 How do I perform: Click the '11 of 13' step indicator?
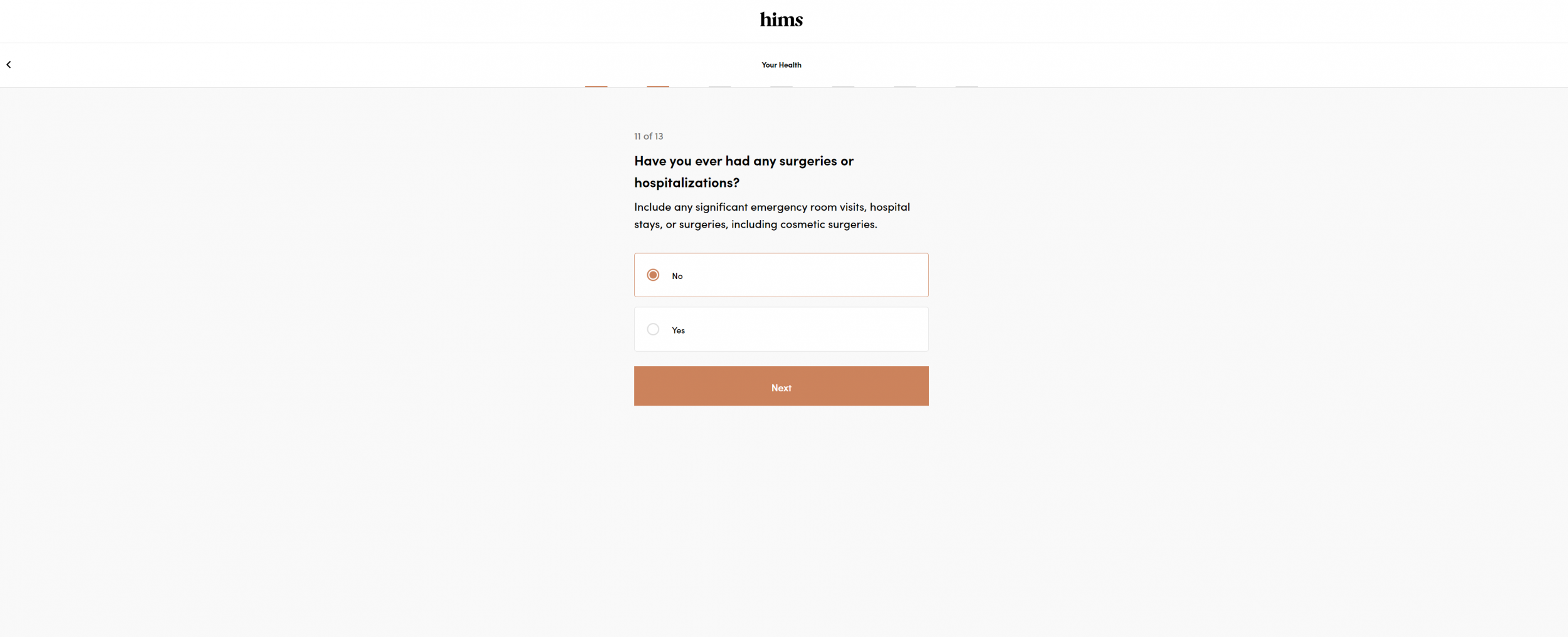tap(648, 136)
